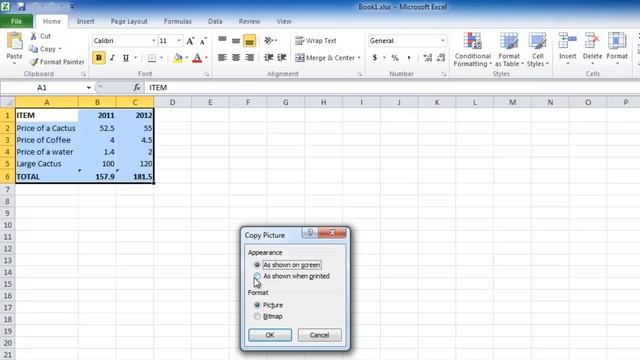The height and width of the screenshot is (360, 640).
Task: Open the Font Color dropdown arrow
Action: tap(206, 58)
